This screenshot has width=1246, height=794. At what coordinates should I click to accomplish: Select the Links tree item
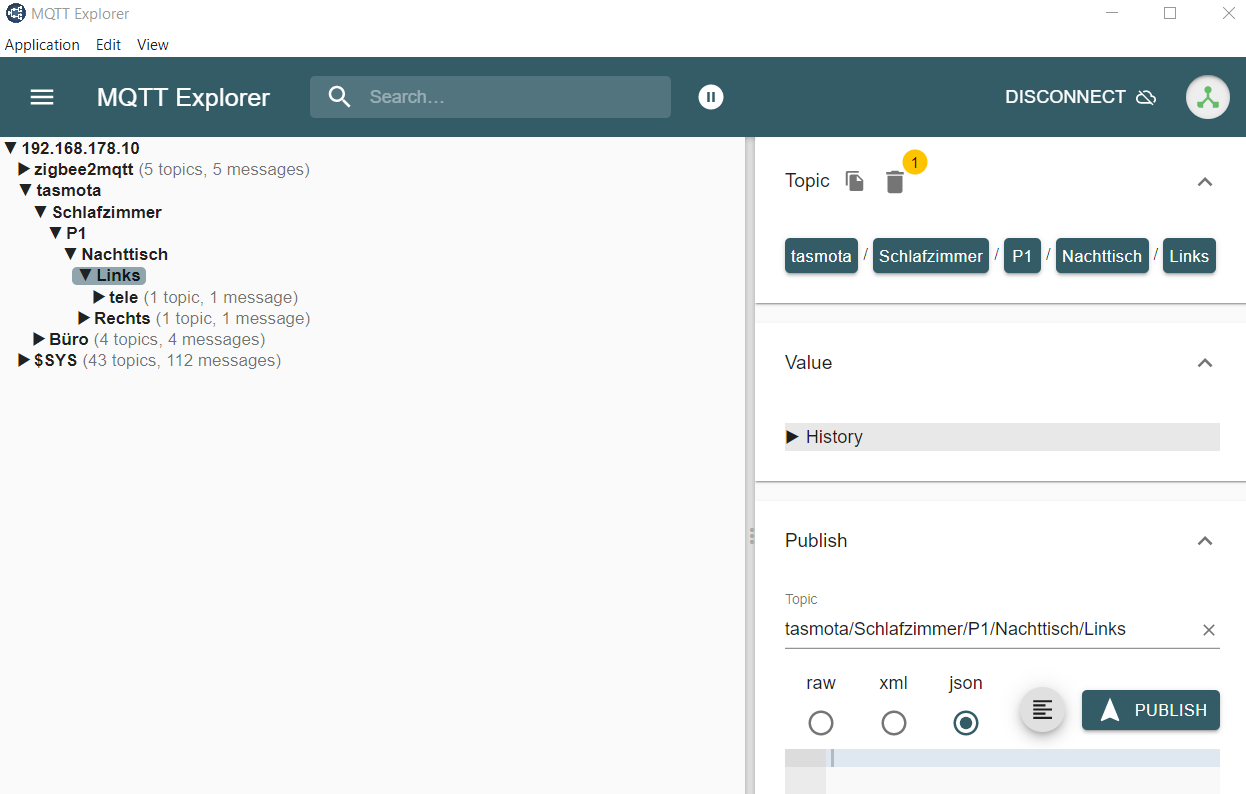[109, 276]
